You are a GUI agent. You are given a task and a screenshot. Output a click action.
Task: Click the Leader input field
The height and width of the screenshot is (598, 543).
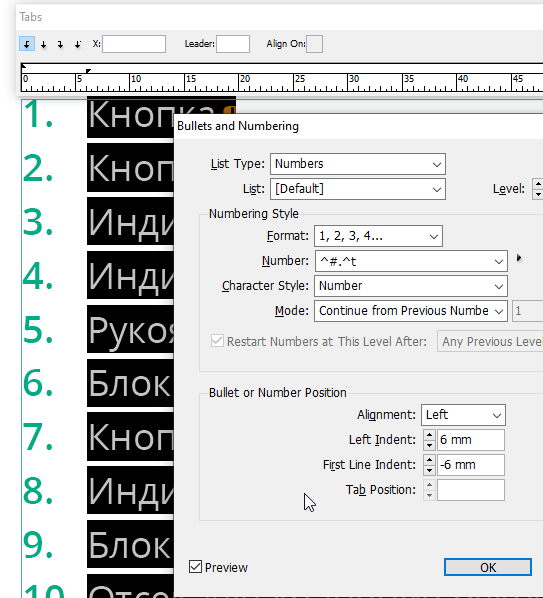point(233,44)
